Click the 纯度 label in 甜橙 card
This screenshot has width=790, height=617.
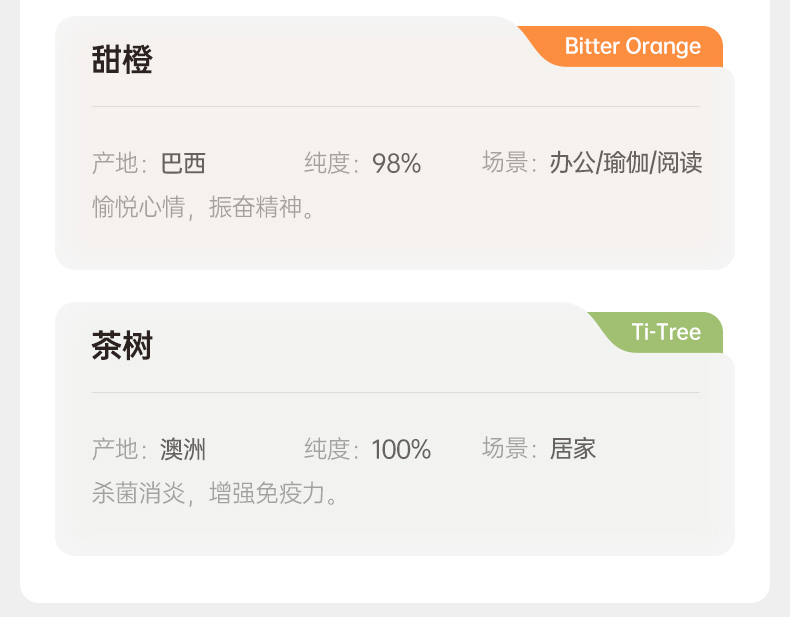[329, 164]
